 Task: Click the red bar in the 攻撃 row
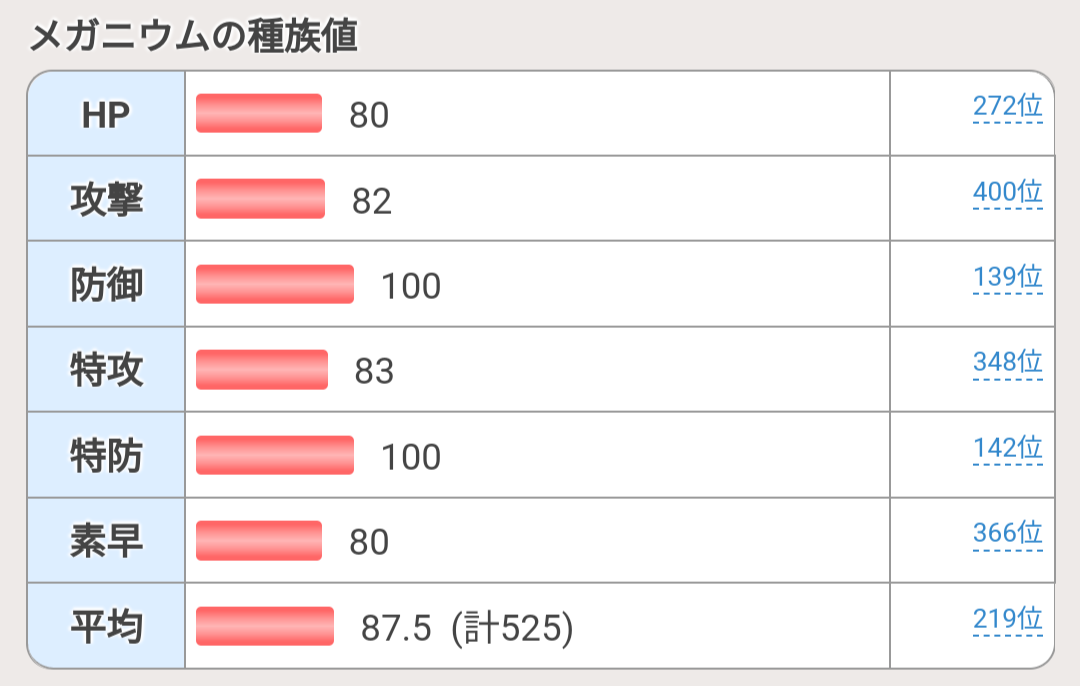pyautogui.click(x=260, y=199)
